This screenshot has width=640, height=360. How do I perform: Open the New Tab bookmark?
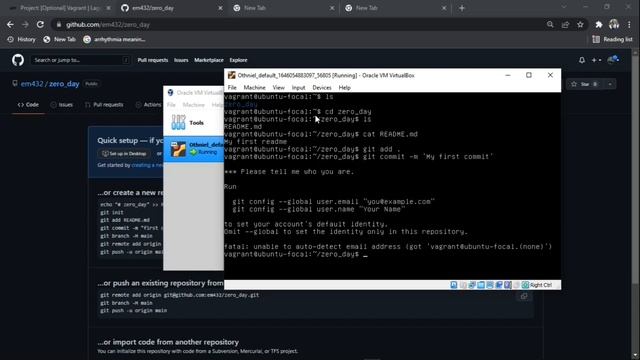(60, 40)
